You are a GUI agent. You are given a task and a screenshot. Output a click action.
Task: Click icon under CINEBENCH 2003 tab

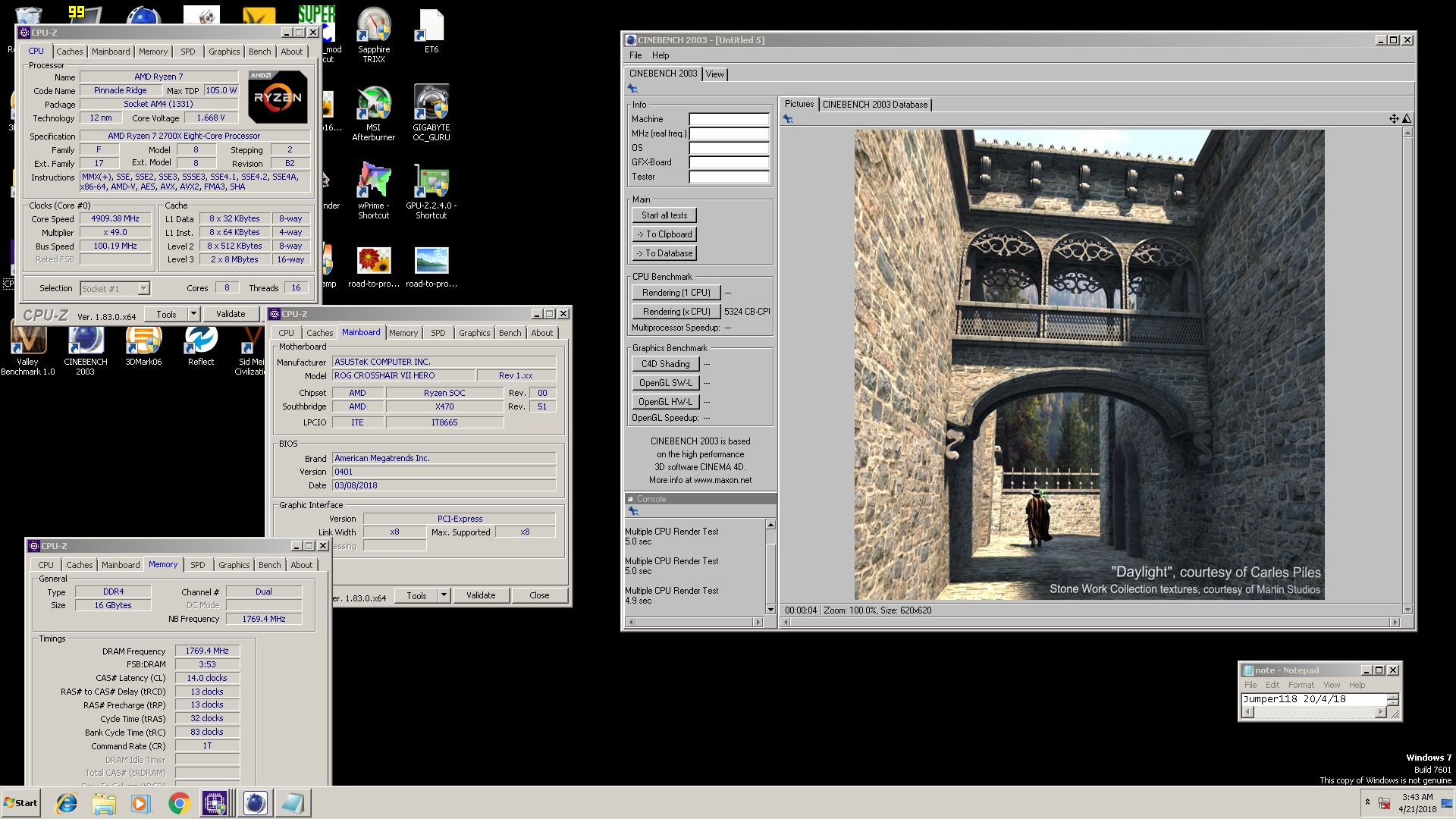pos(633,89)
